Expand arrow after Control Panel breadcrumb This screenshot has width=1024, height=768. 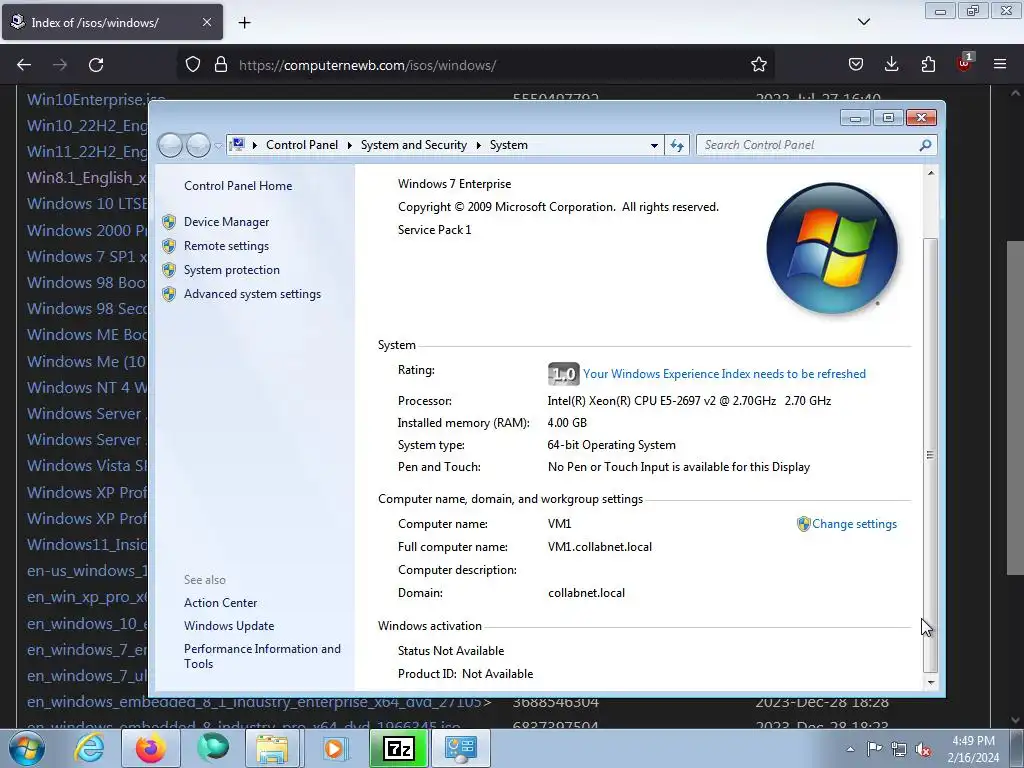click(349, 145)
